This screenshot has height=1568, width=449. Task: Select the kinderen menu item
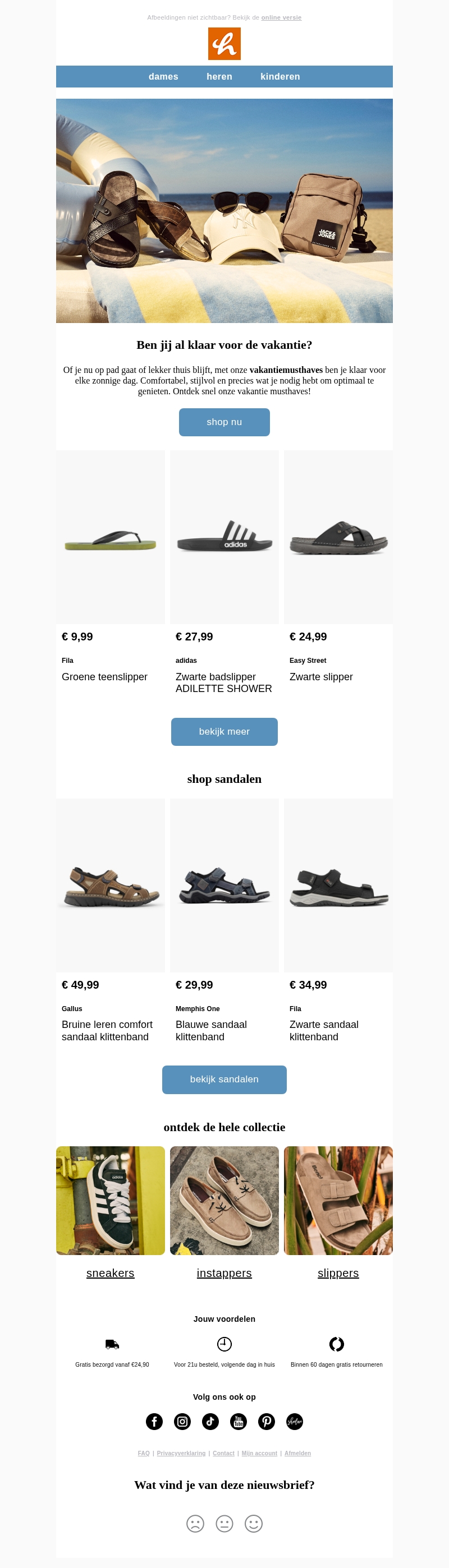click(x=280, y=77)
